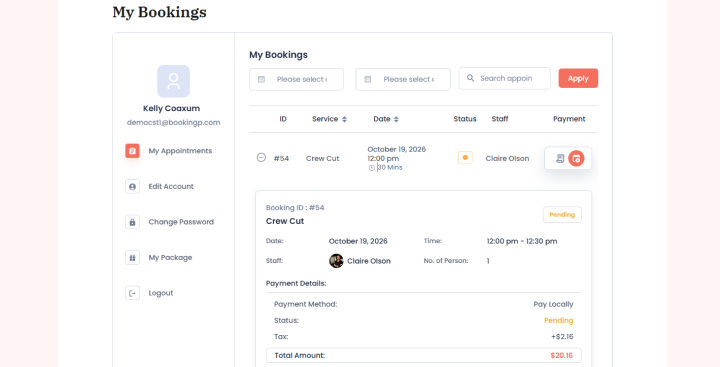Click the Crew Cut heading in the details card
Image resolution: width=720 pixels, height=367 pixels.
pos(285,221)
